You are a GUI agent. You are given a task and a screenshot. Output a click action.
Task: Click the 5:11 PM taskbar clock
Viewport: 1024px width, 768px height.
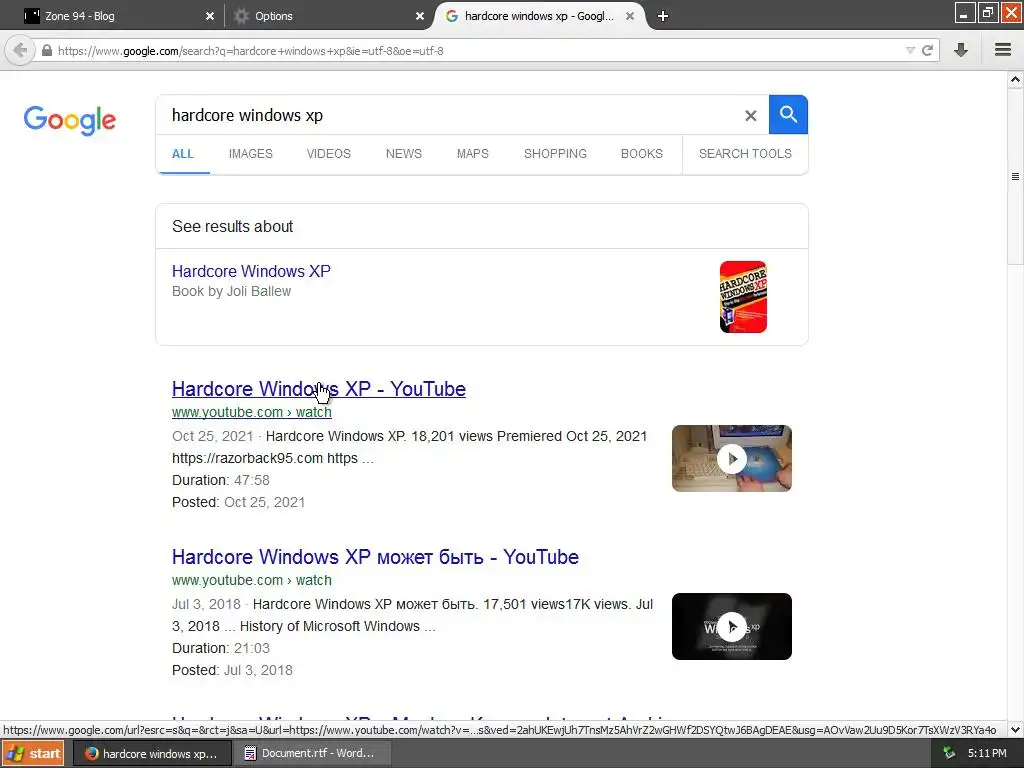coord(987,754)
